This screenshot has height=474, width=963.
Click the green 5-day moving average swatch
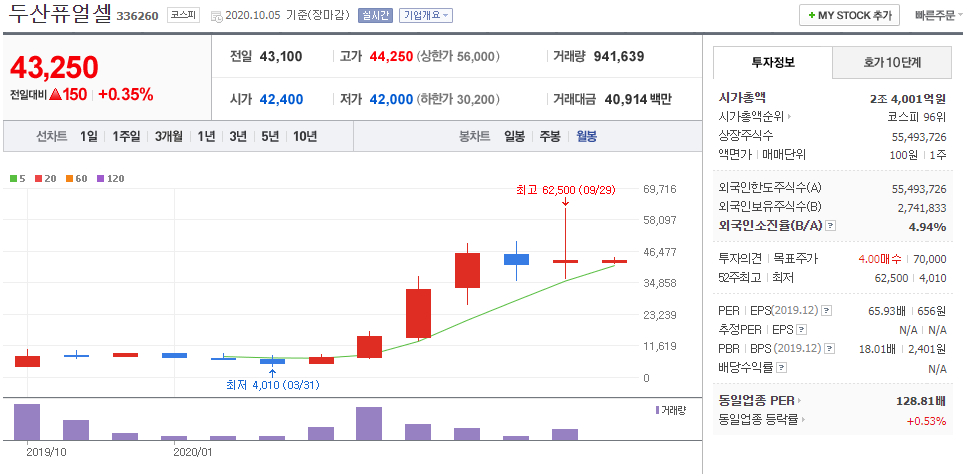[14, 179]
